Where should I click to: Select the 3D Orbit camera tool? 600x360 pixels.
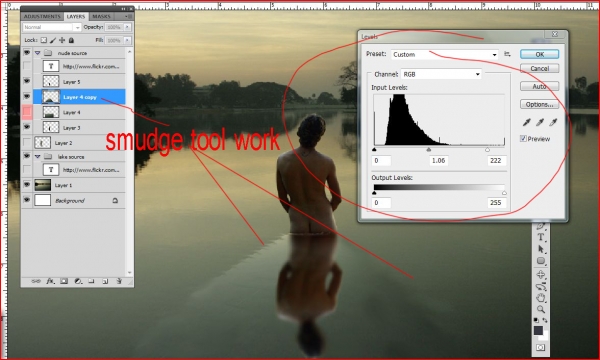tap(541, 286)
